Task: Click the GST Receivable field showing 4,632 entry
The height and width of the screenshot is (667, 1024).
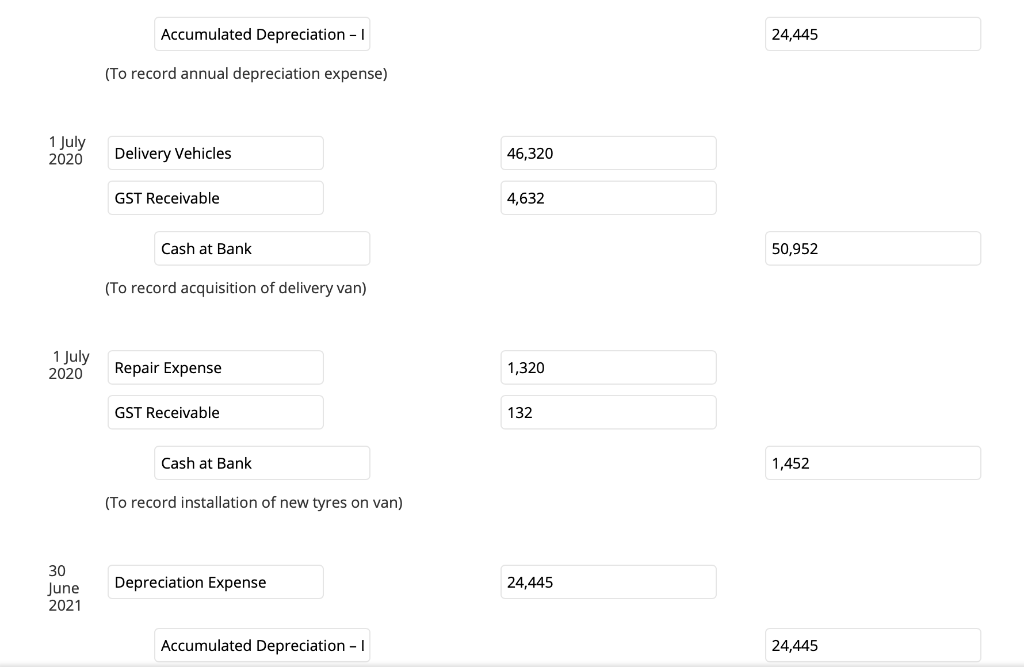Action: point(215,197)
